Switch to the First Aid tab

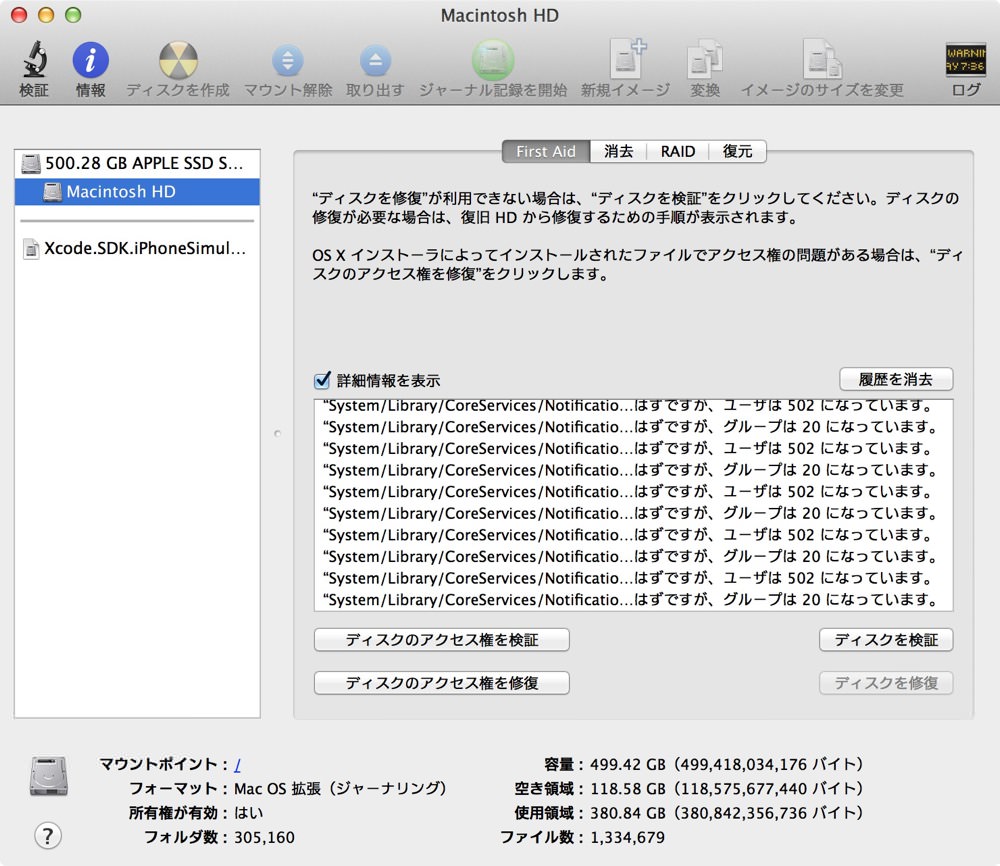click(546, 151)
